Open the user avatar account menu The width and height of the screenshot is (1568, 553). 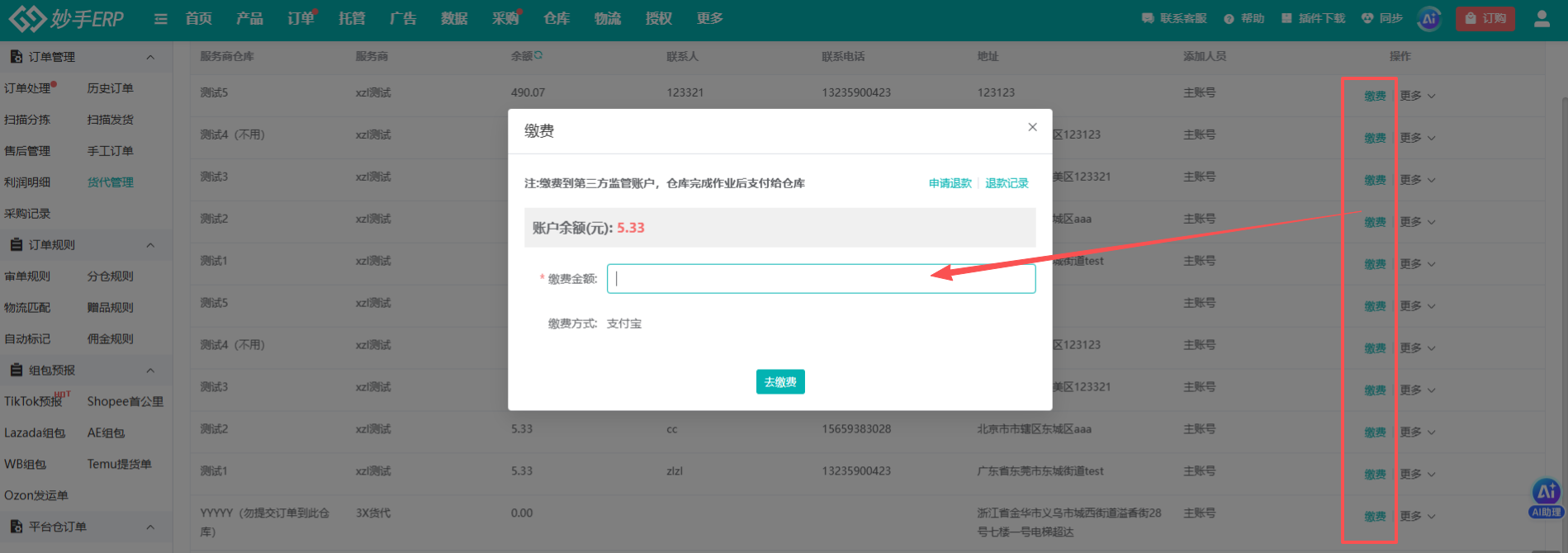tap(1542, 18)
